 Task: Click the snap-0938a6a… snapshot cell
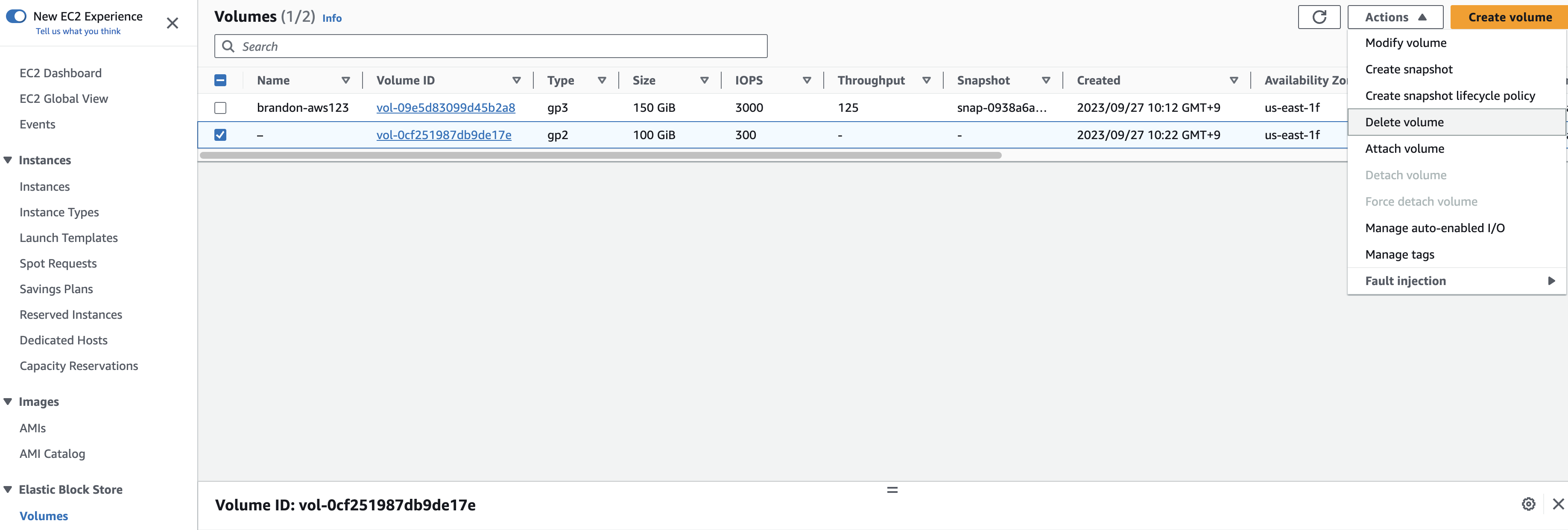pyautogui.click(x=1001, y=108)
